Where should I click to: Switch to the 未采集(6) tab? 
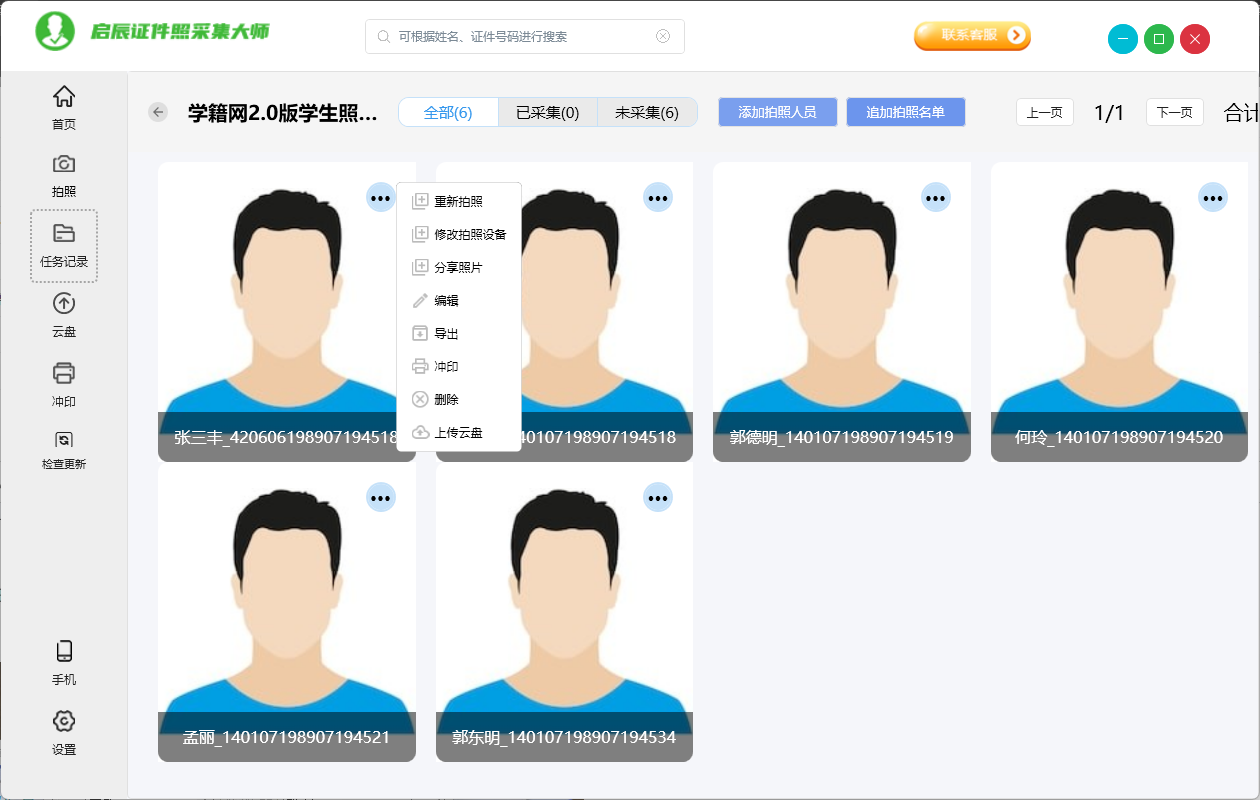click(x=647, y=112)
